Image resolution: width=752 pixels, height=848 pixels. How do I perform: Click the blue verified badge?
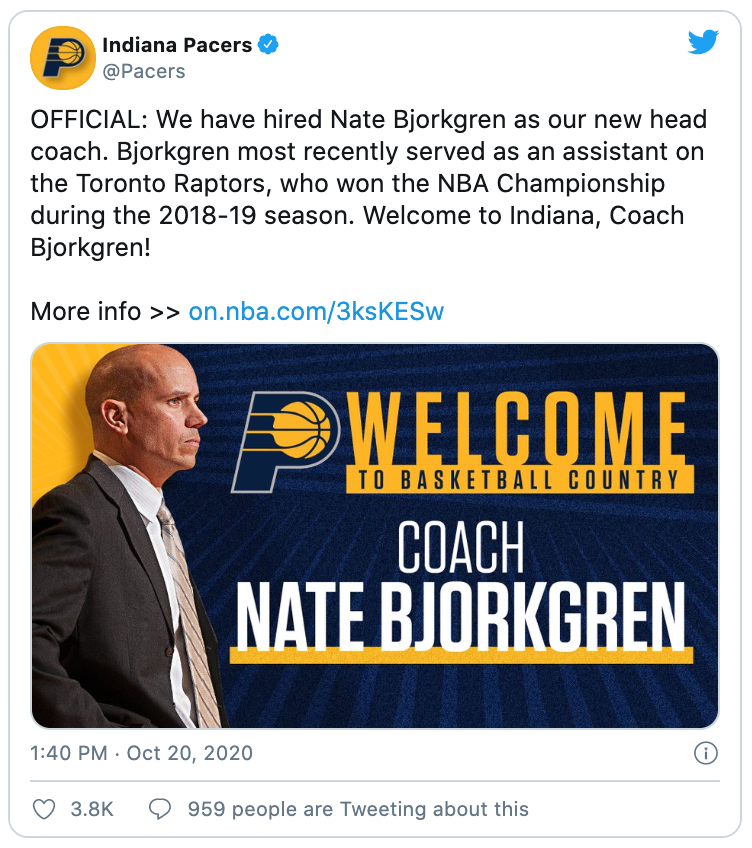tap(269, 44)
